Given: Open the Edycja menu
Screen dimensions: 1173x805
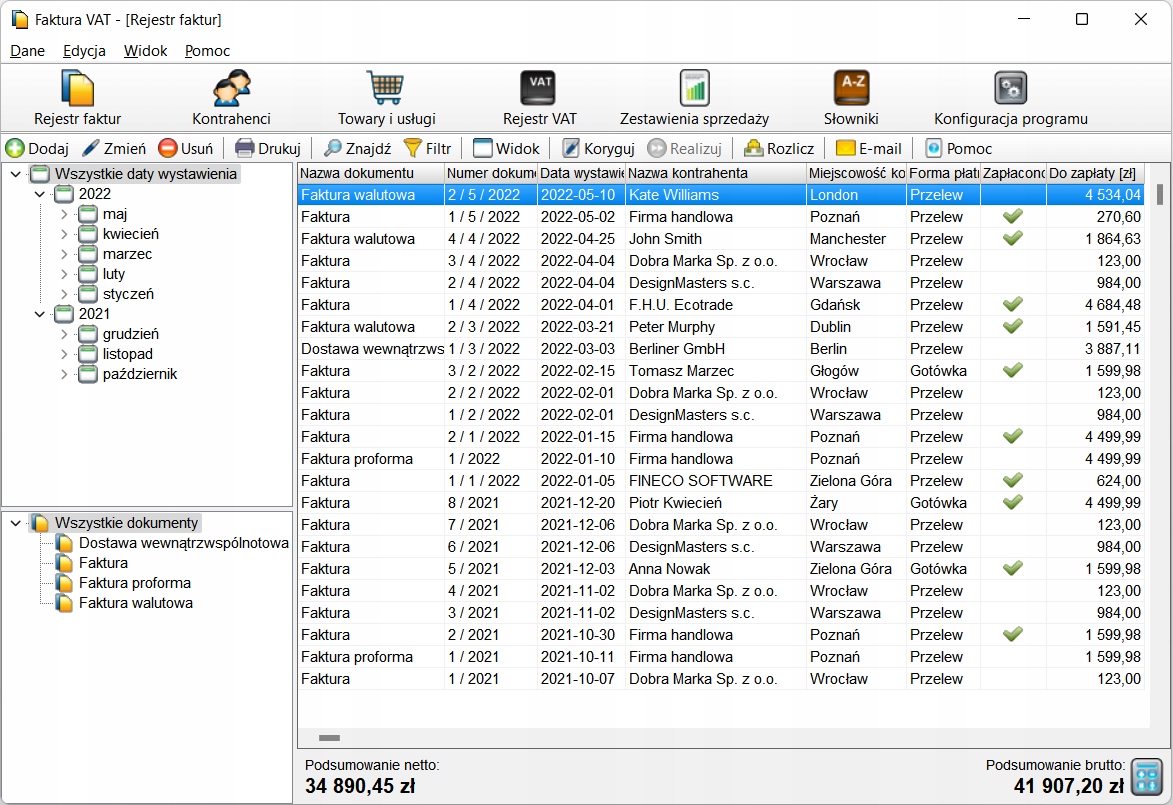Looking at the screenshot, I should click(x=84, y=51).
